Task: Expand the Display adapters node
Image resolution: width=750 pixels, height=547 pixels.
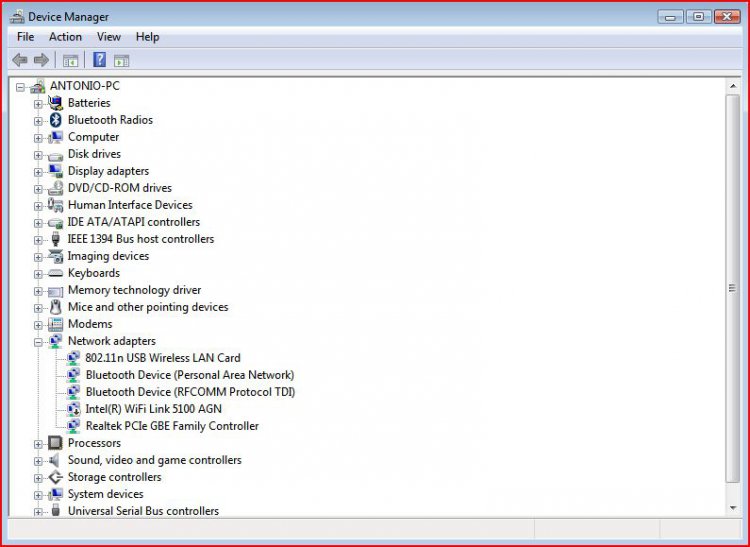Action: [x=38, y=172]
